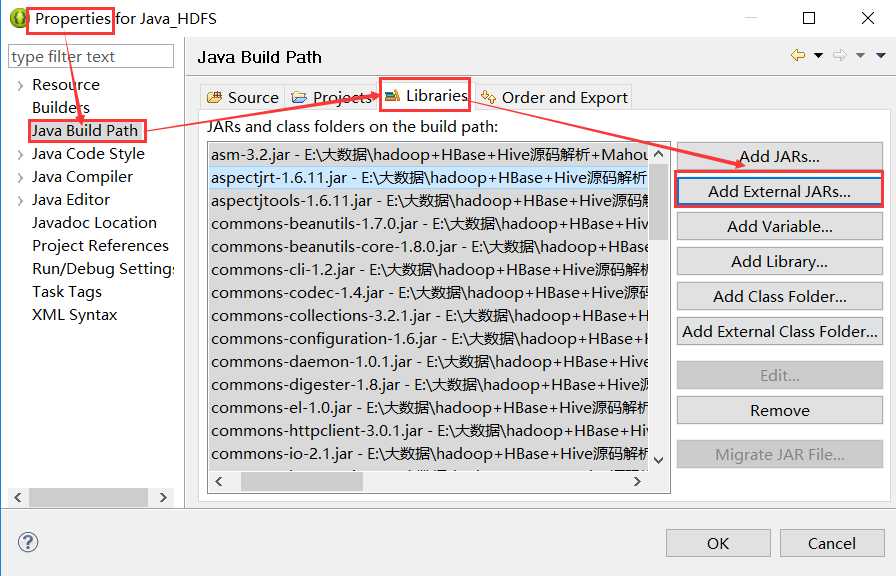Click the Add Library... button
The height and width of the screenshot is (576, 896).
(x=779, y=261)
